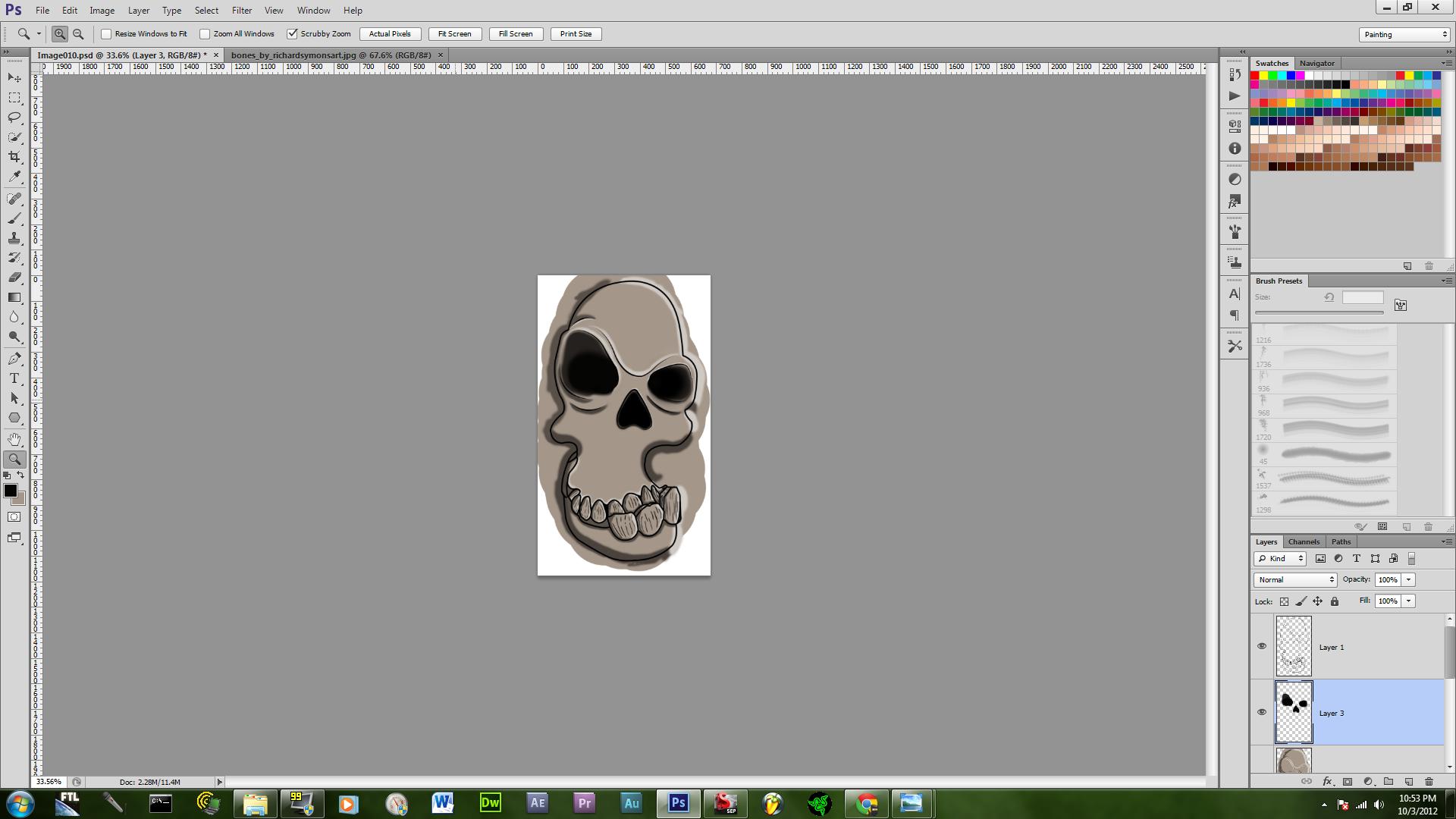Image resolution: width=1456 pixels, height=819 pixels.
Task: Click the Fit Screen button
Action: click(454, 34)
